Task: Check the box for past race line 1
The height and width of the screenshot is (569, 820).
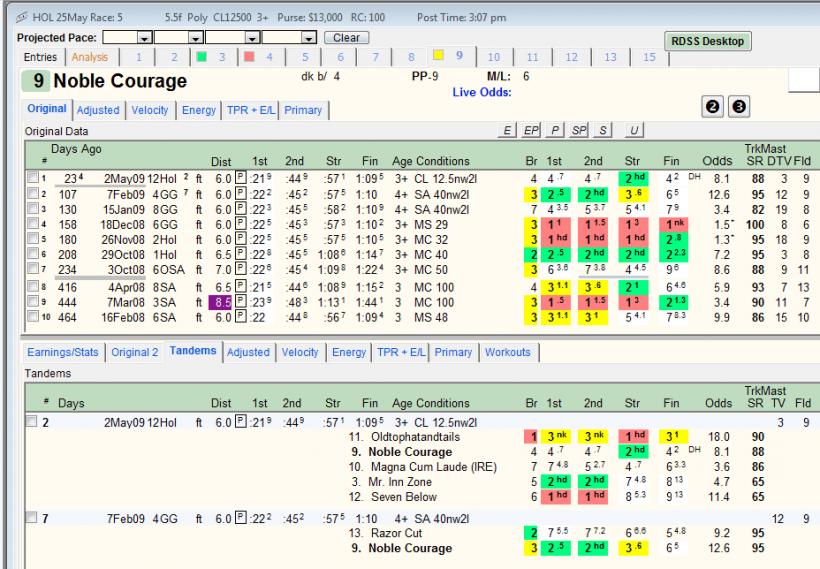Action: 33,177
